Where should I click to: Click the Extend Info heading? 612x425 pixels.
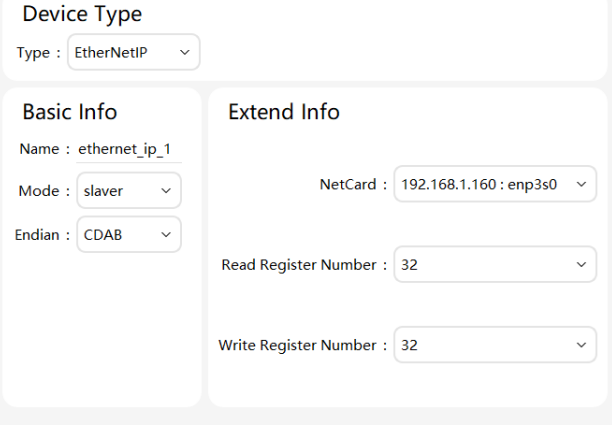[x=284, y=112]
